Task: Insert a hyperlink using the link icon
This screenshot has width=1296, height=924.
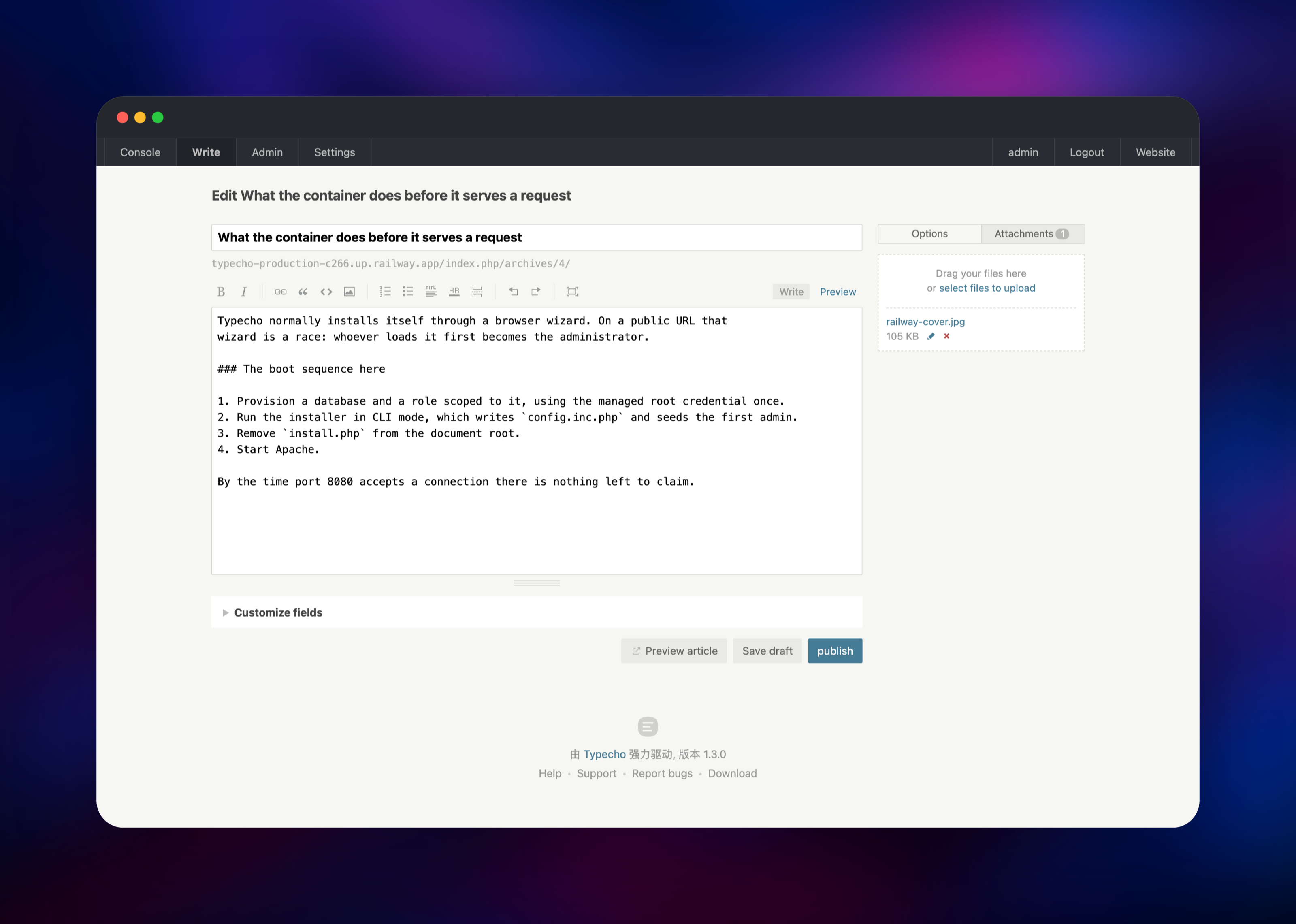Action: 280,291
